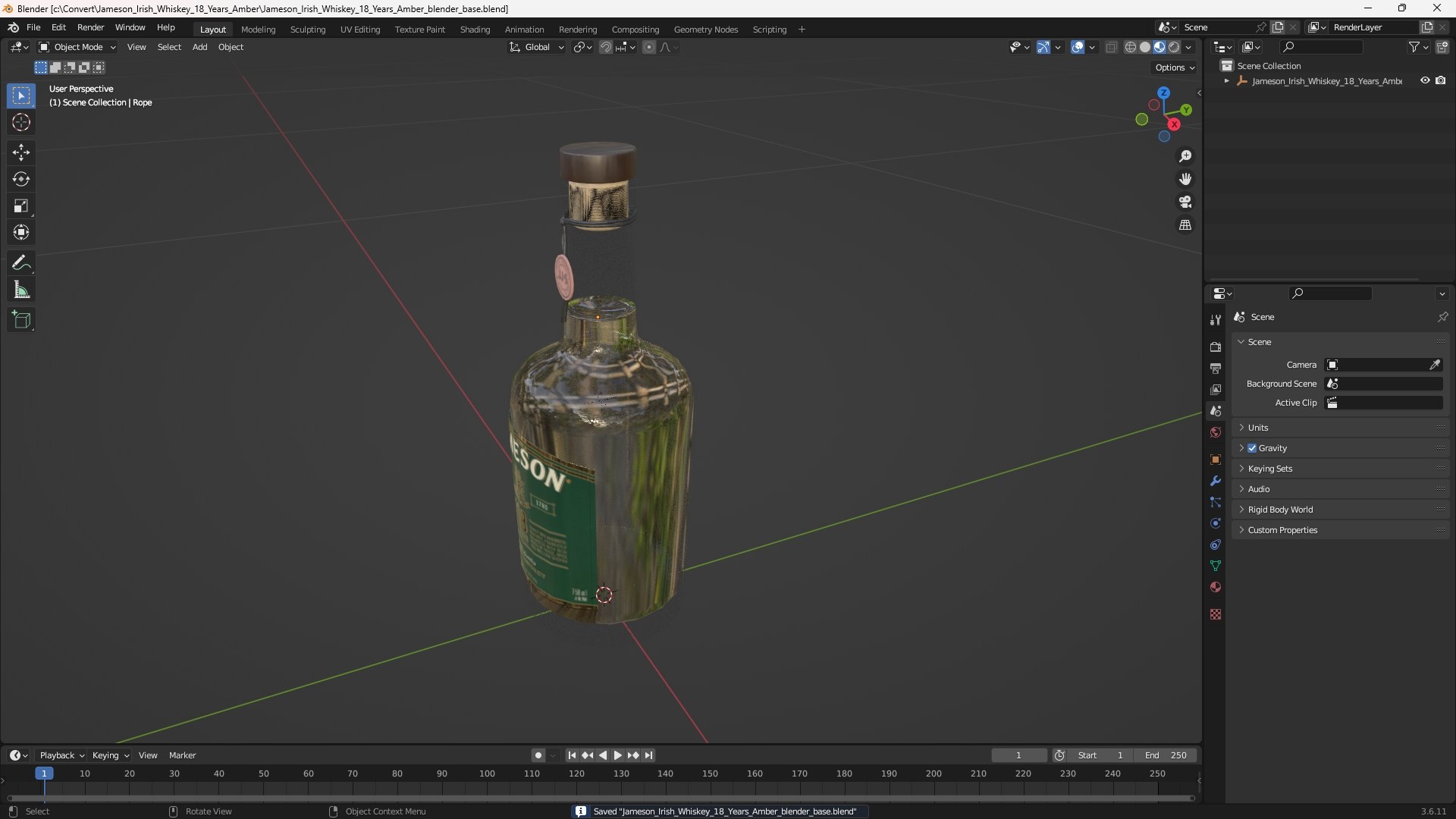Open the Render menu
The height and width of the screenshot is (819, 1456).
coord(90,27)
